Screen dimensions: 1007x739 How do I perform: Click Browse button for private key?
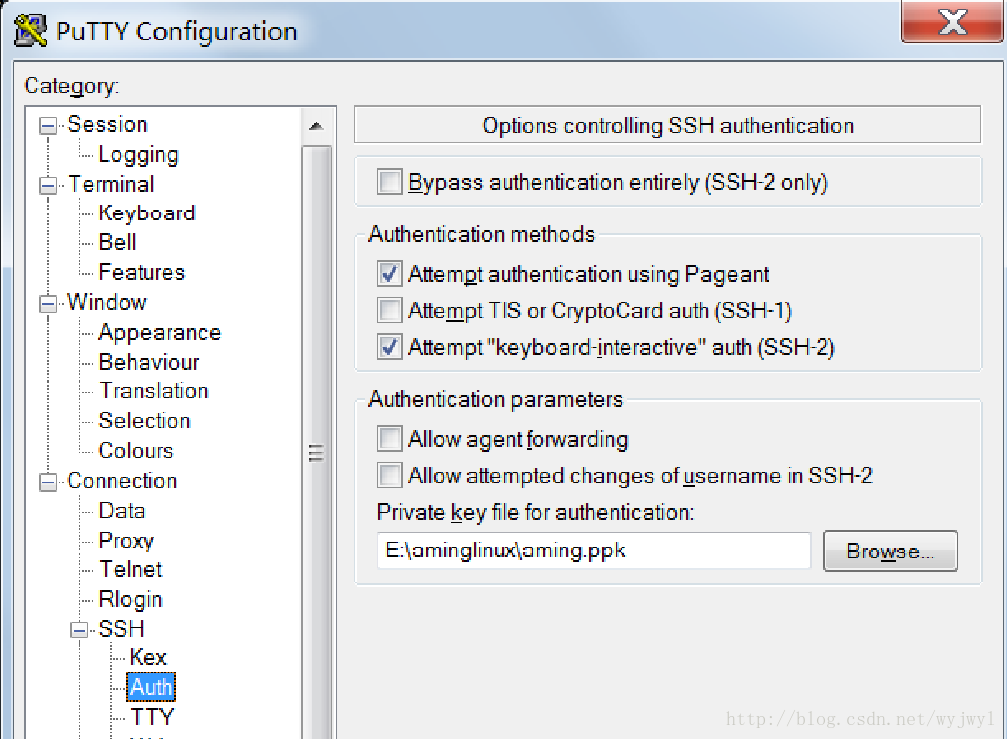890,551
